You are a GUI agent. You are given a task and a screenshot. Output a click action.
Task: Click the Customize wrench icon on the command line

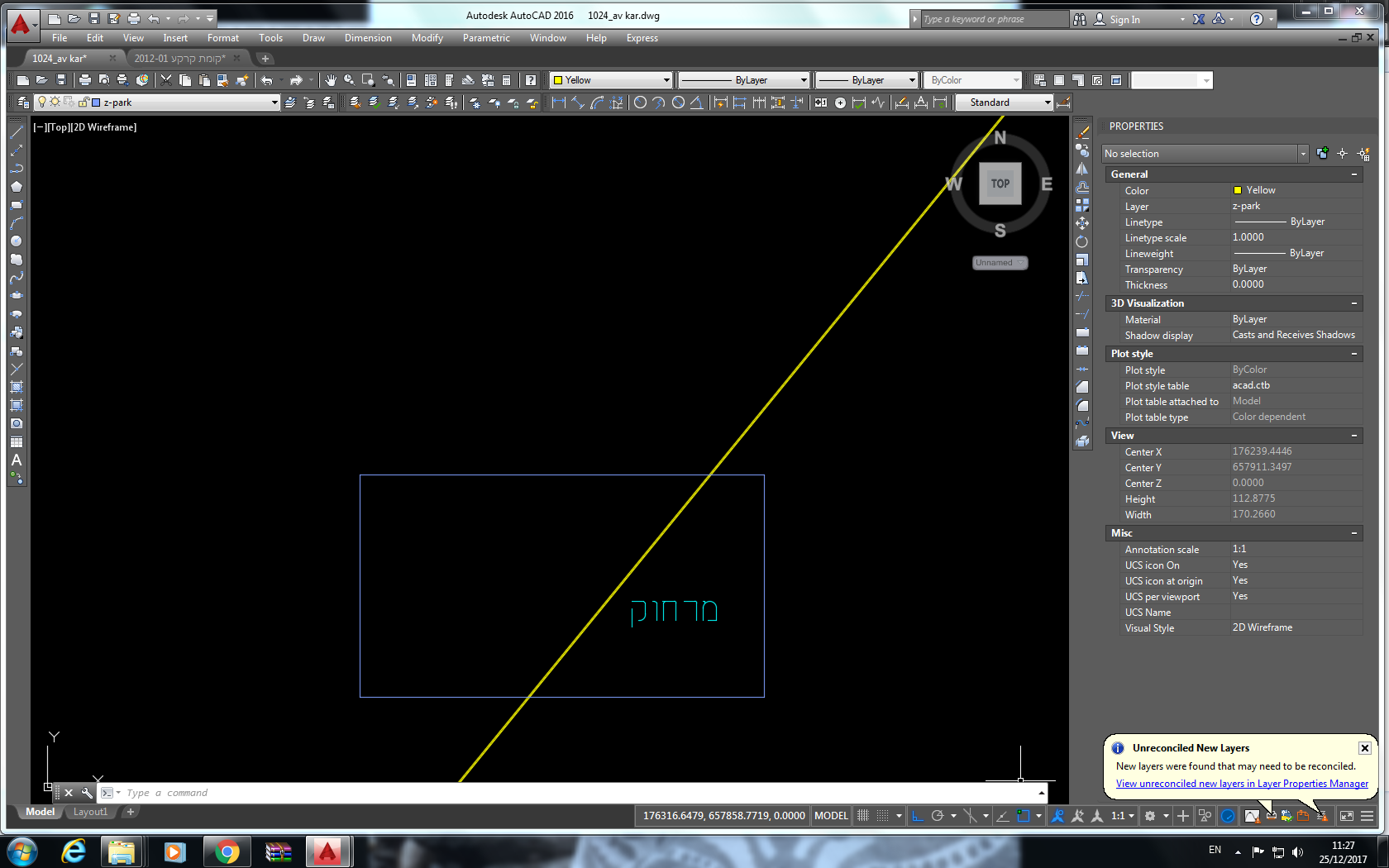point(87,793)
